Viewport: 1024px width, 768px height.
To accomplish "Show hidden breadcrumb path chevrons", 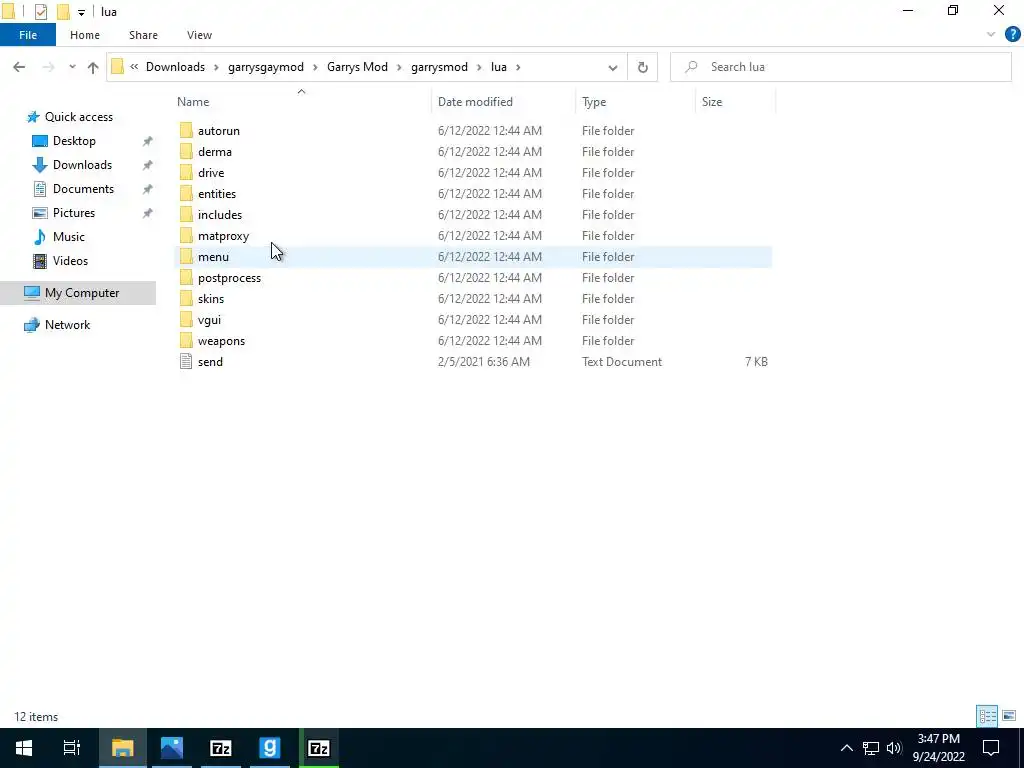I will (134, 67).
